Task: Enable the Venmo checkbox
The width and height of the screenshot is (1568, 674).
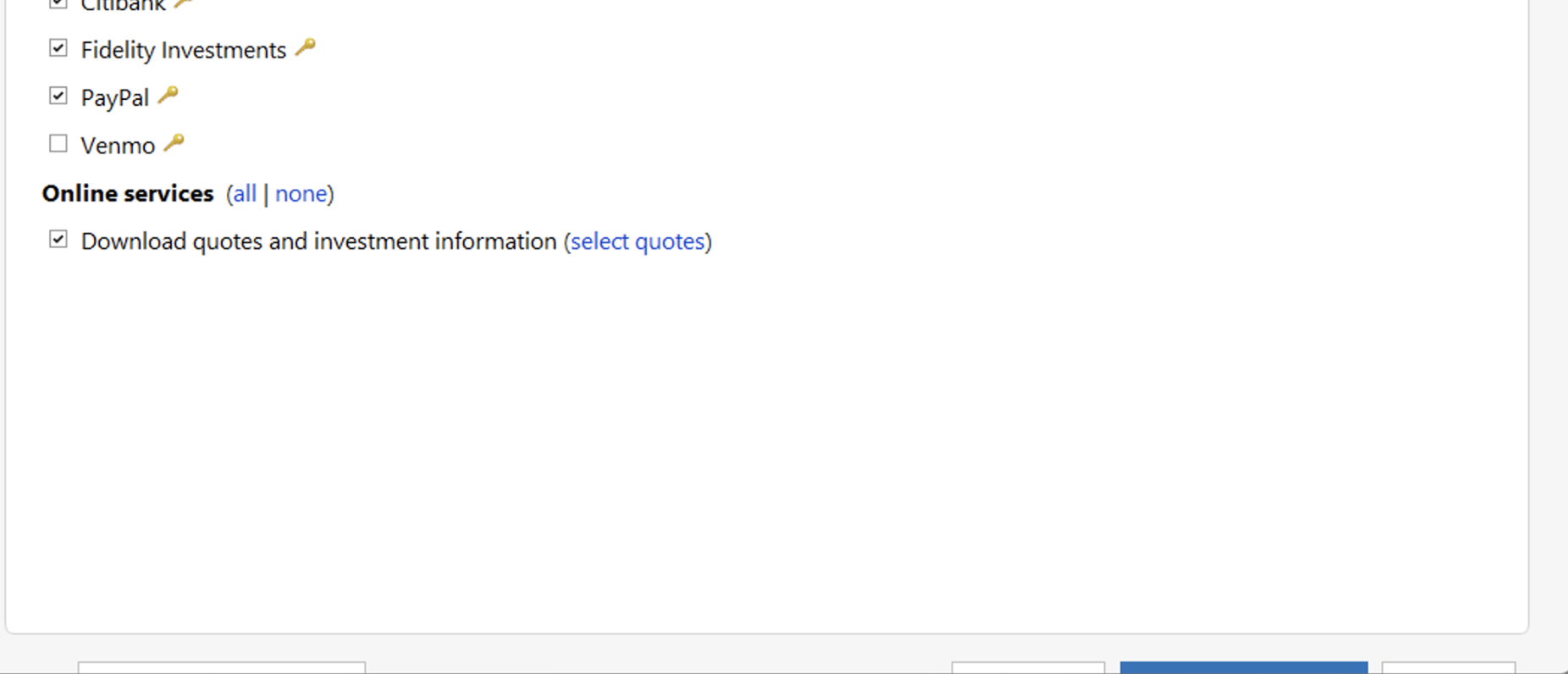Action: [x=58, y=143]
